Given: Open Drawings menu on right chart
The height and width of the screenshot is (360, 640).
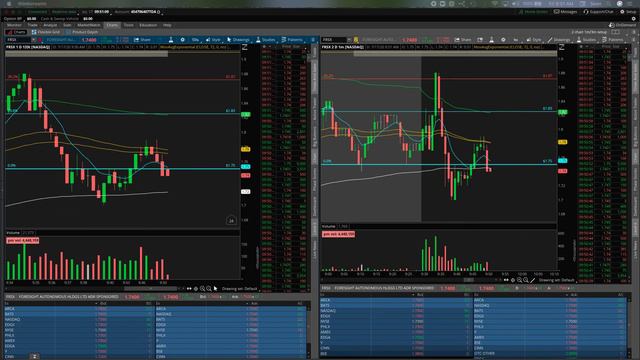Looking at the screenshot, I should 559,40.
